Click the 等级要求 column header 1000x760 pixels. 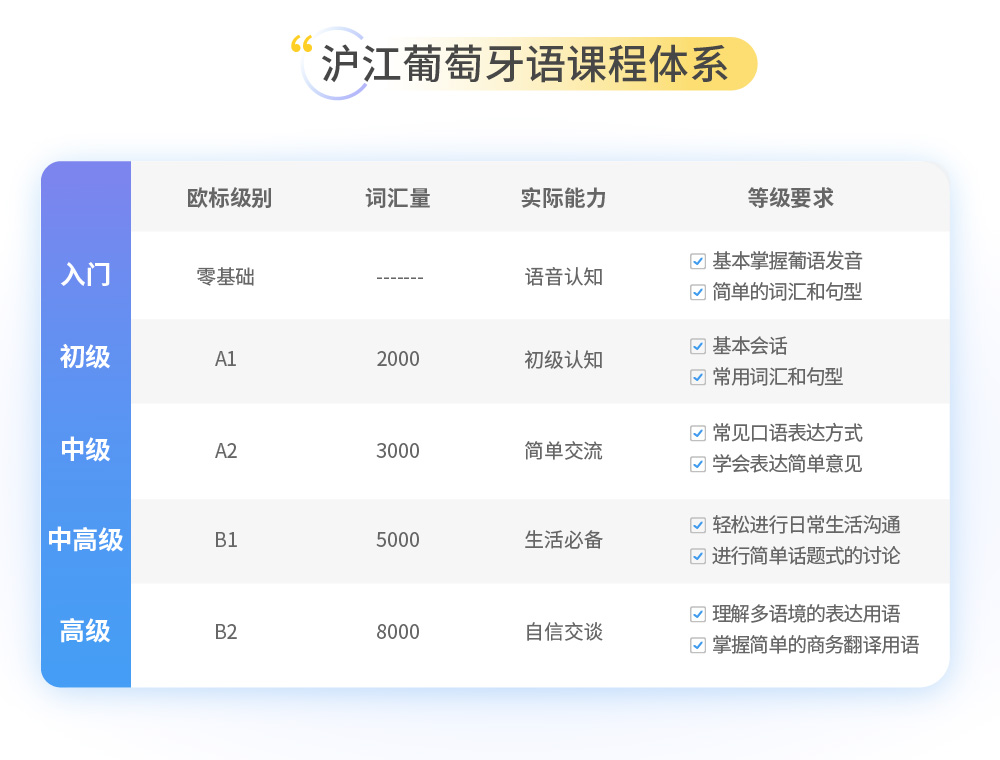coord(790,198)
